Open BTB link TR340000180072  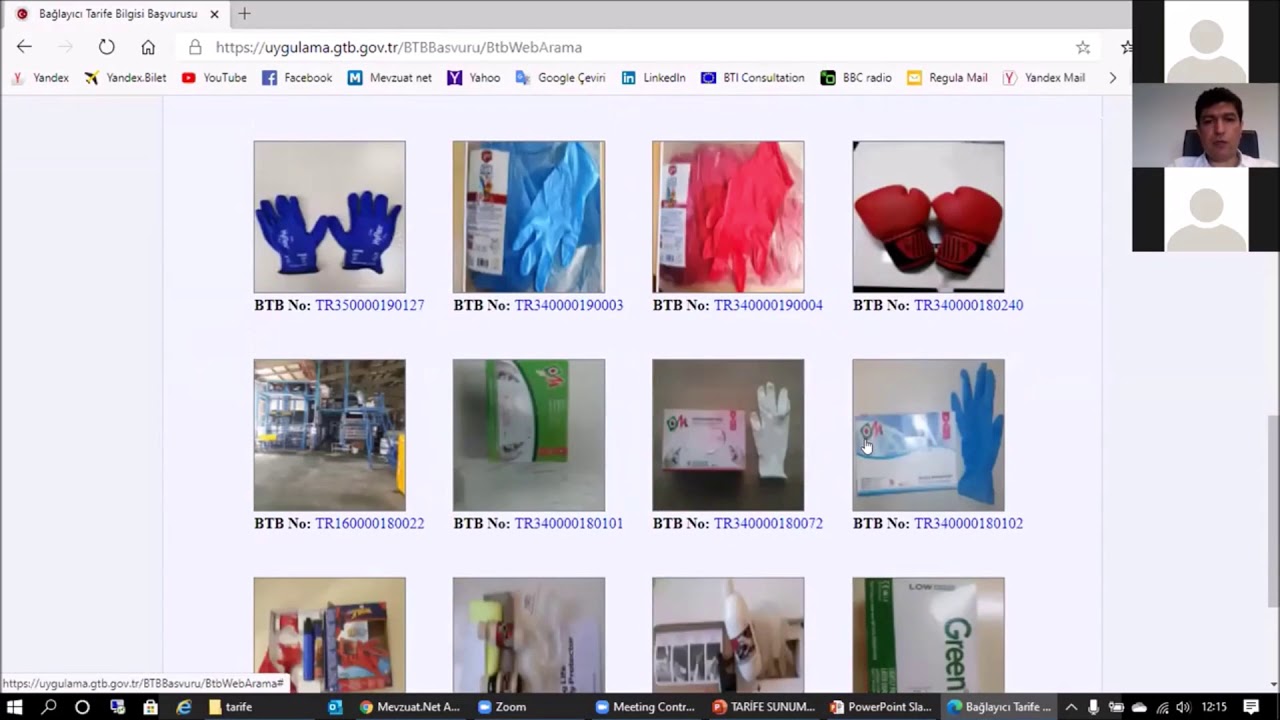coord(768,523)
